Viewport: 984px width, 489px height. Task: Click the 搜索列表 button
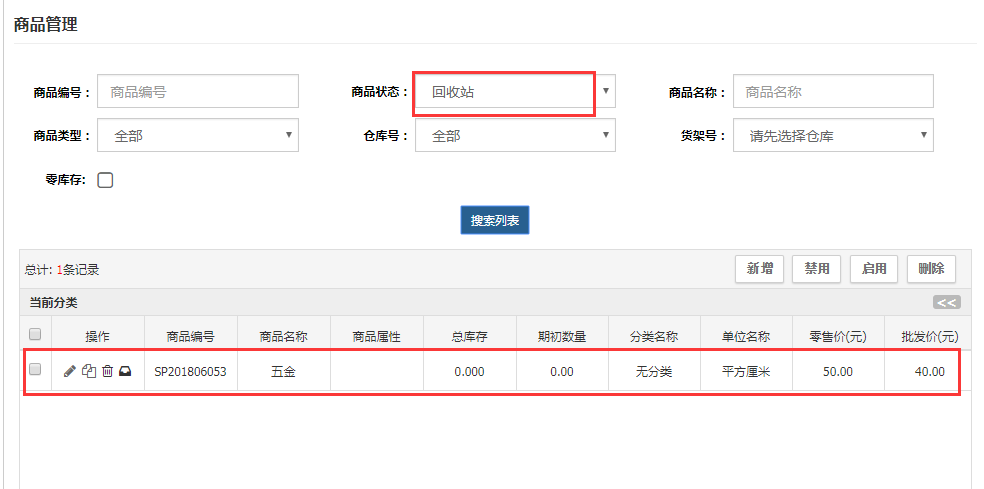click(495, 220)
